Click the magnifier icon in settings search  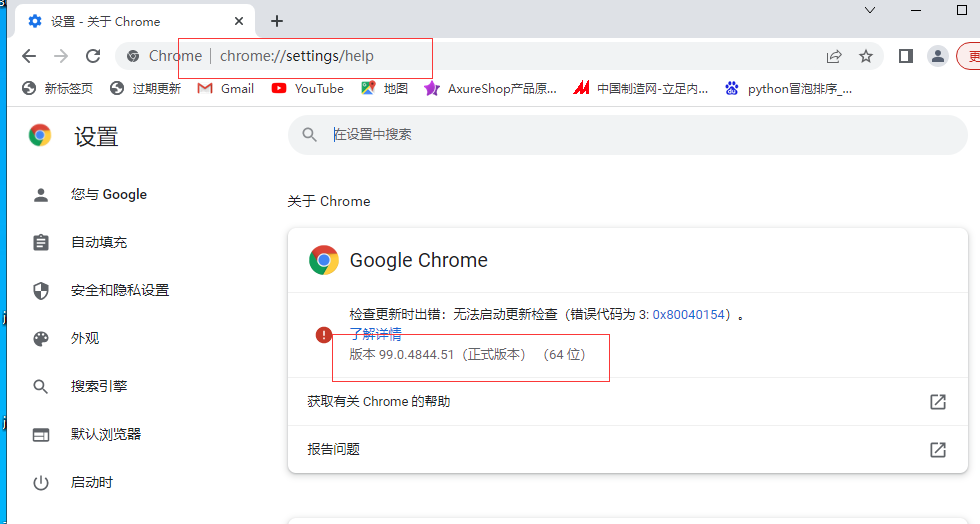(x=309, y=134)
